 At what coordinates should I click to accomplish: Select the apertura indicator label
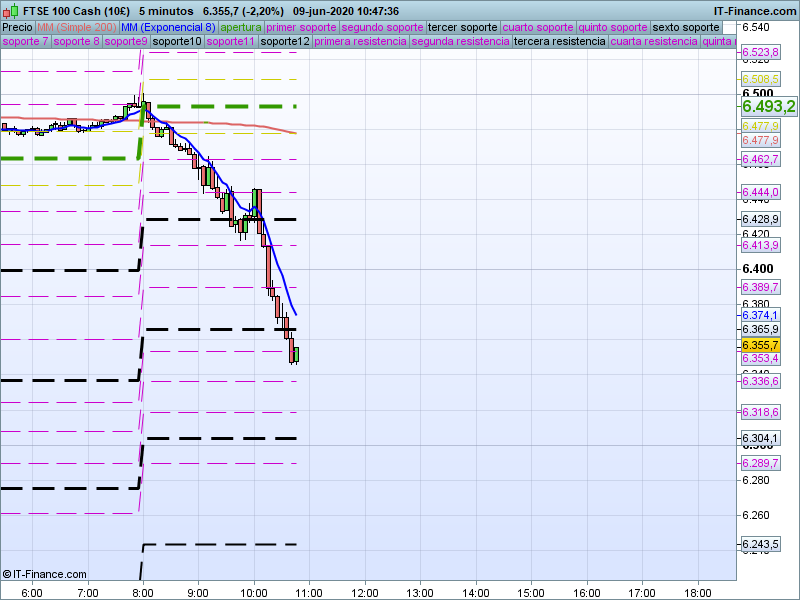pos(241,27)
